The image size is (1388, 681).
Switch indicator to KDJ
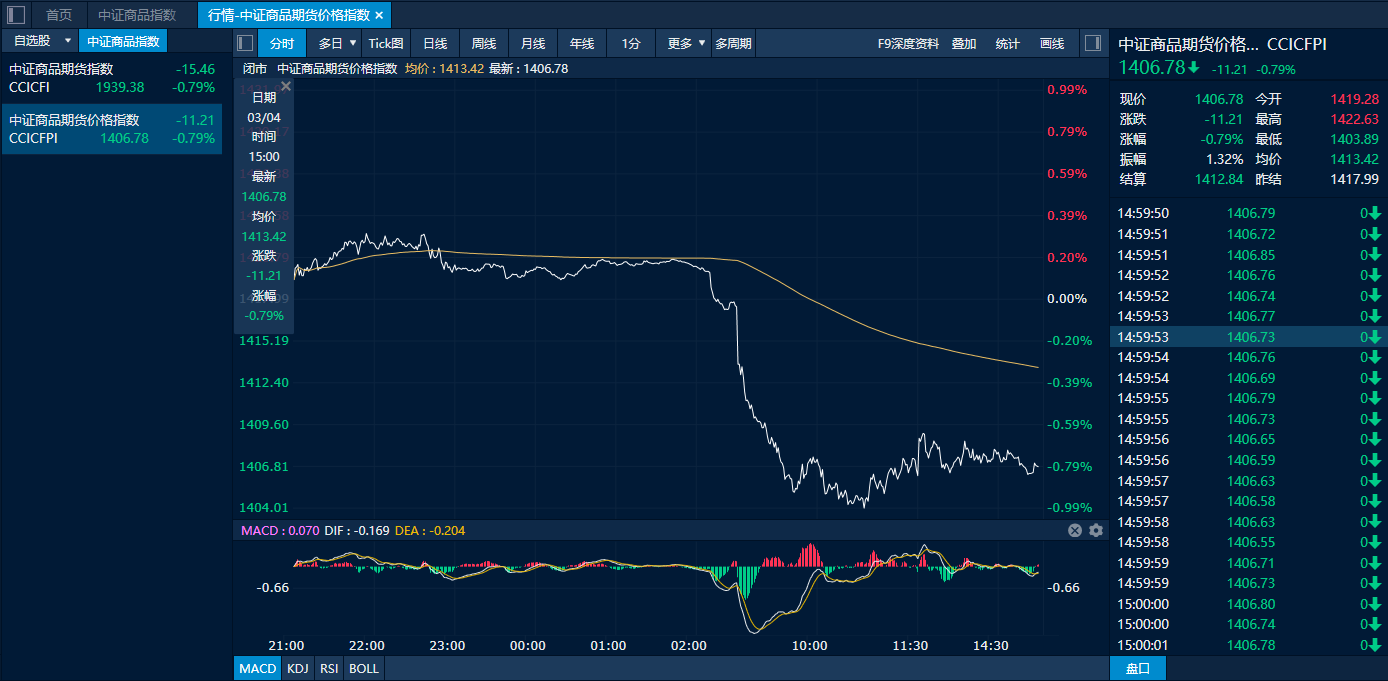298,668
